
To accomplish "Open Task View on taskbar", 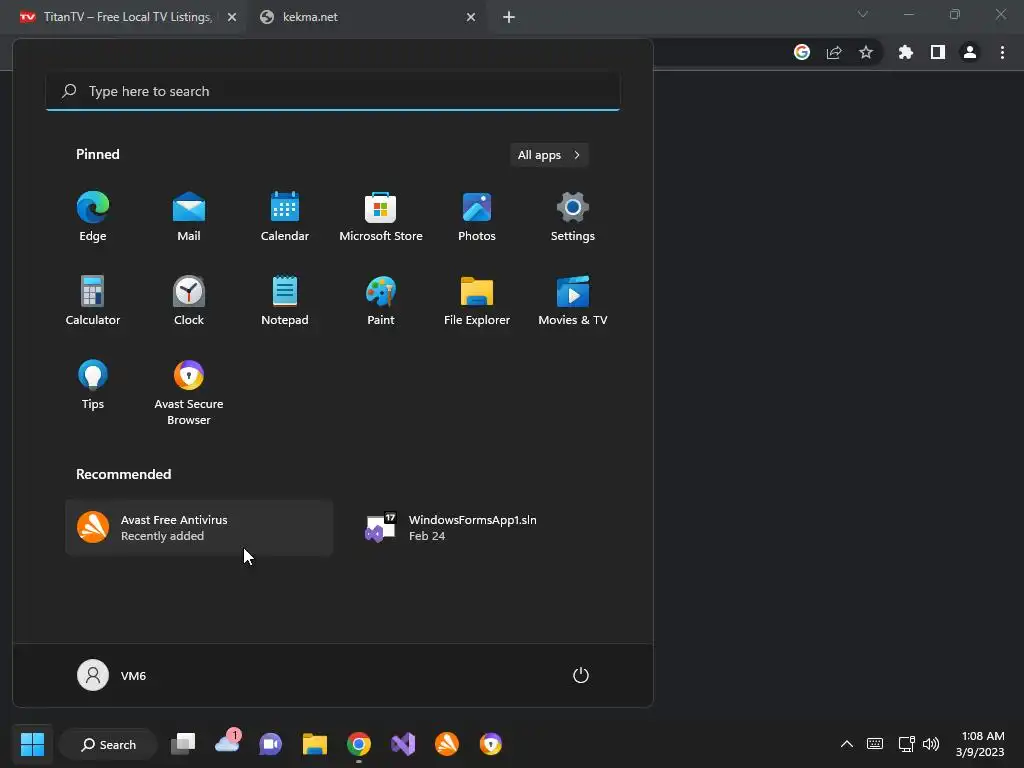I will tap(183, 744).
